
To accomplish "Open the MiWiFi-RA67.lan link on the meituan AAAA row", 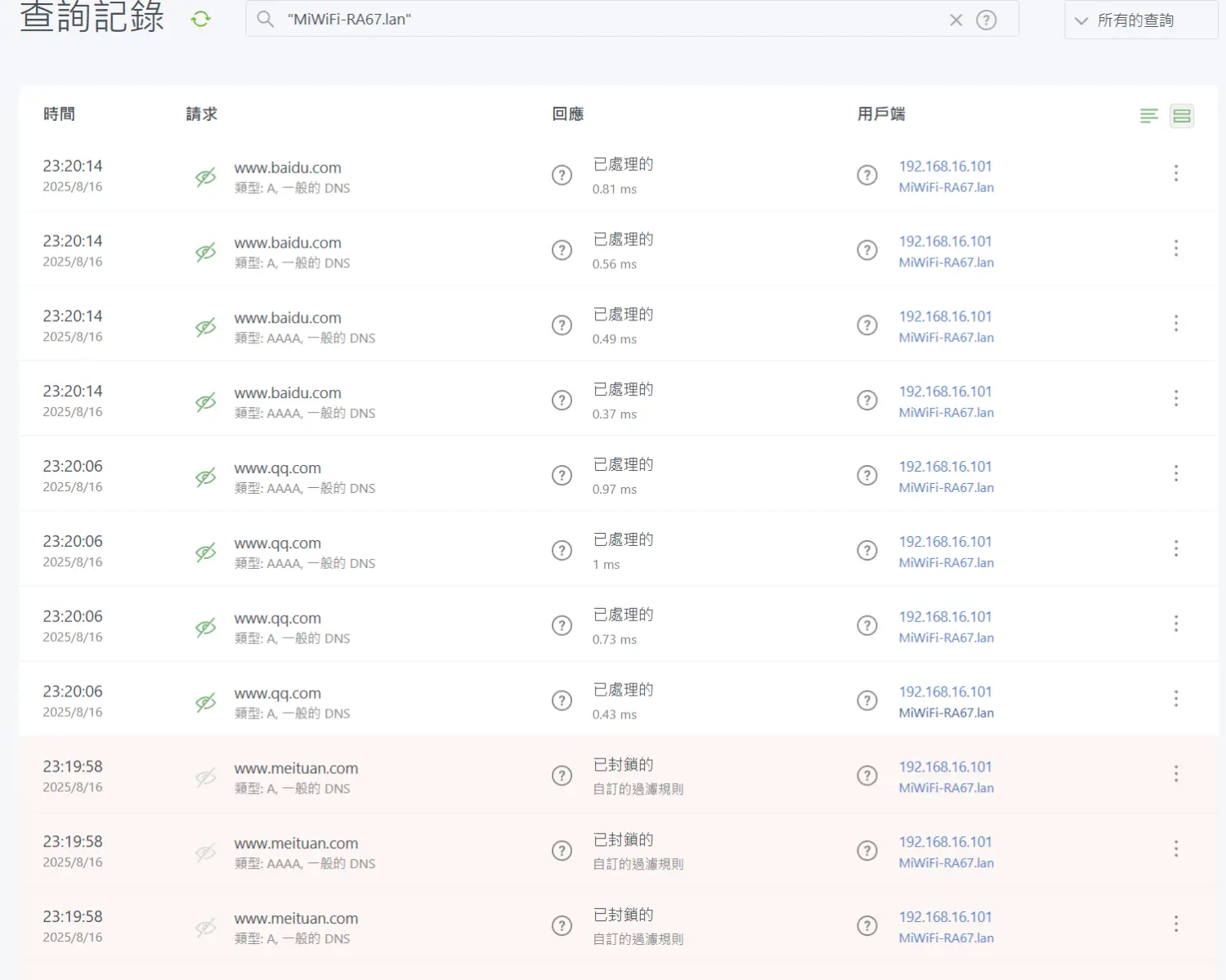I will tap(946, 863).
